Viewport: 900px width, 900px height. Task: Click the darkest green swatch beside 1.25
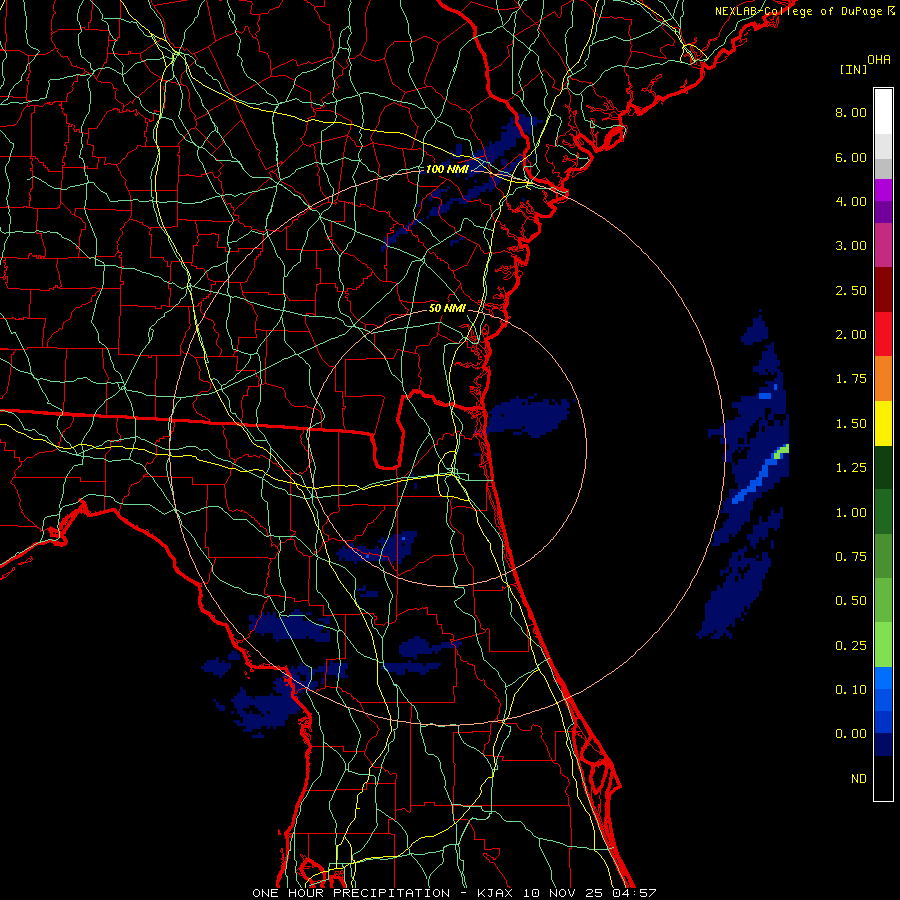point(883,467)
